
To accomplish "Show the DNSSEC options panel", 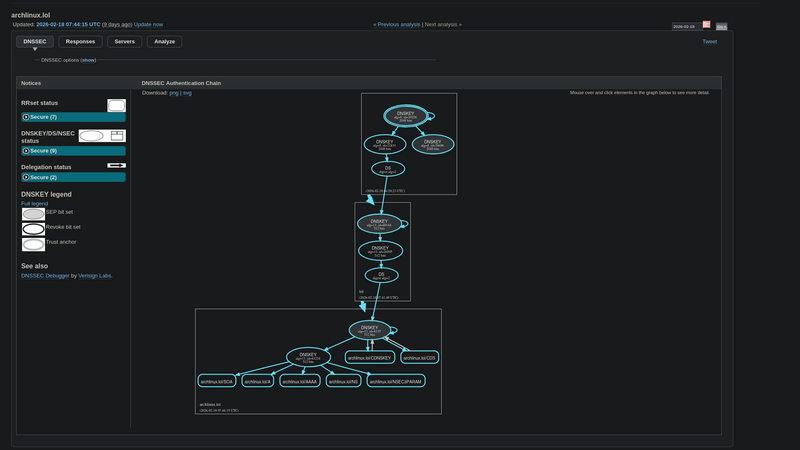I will coord(88,60).
